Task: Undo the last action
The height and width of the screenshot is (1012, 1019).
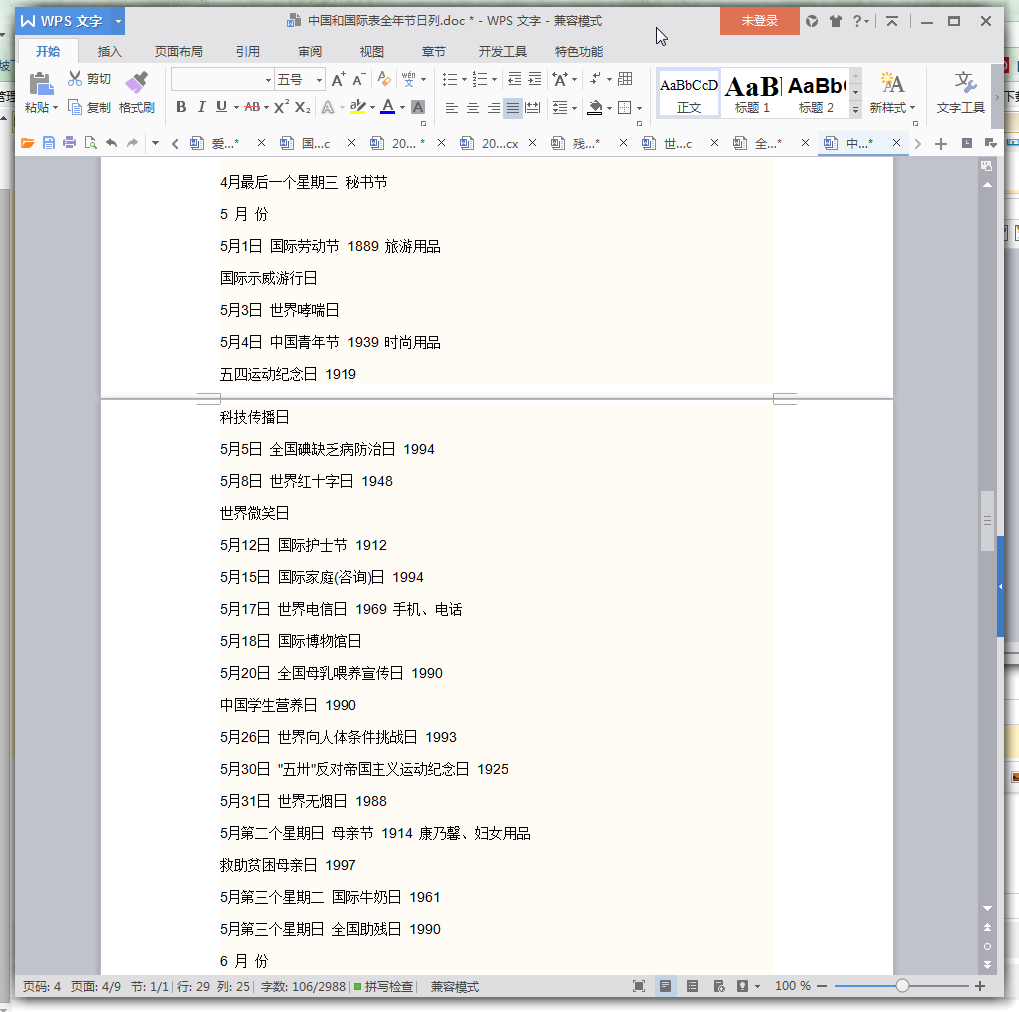Action: [x=112, y=143]
